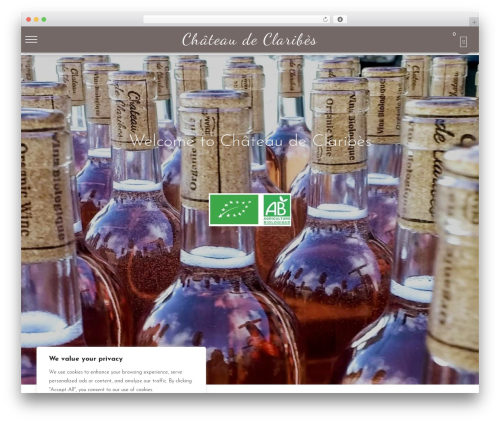This screenshot has width=500, height=423.
Task: Reload the page using refresh icon
Action: pyautogui.click(x=325, y=19)
